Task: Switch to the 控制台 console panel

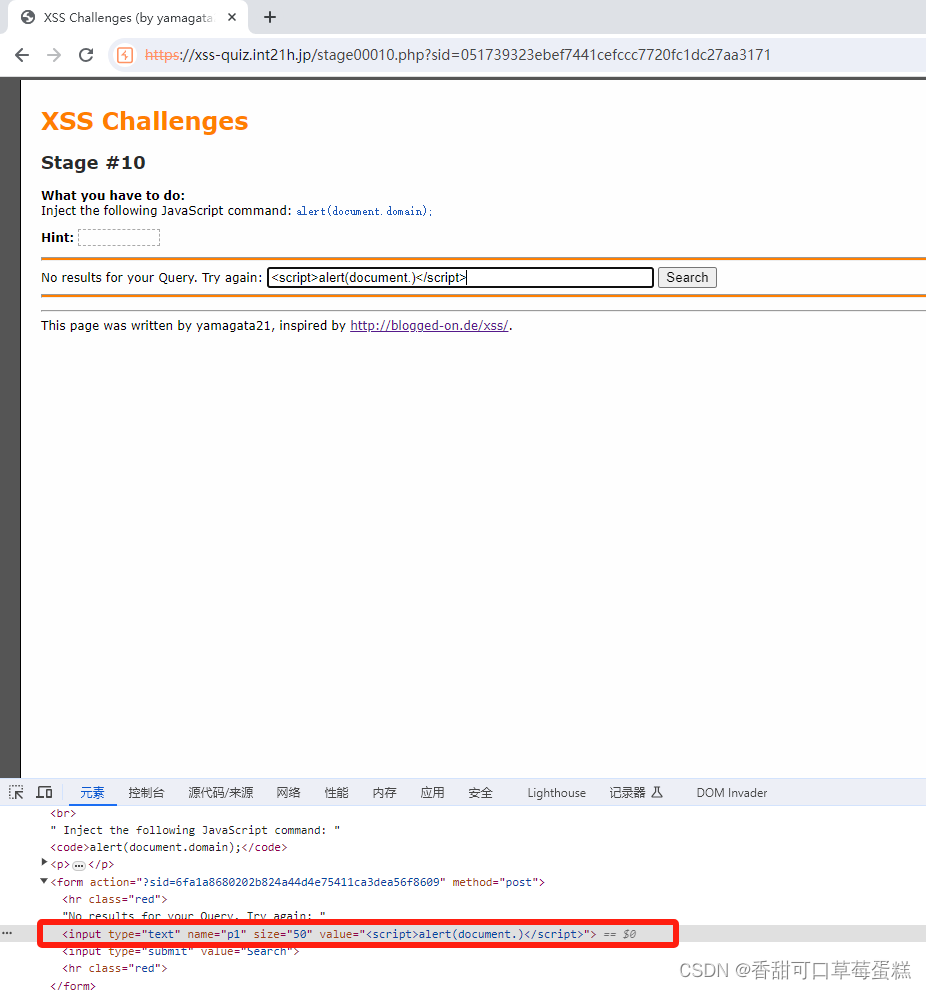Action: tap(146, 791)
